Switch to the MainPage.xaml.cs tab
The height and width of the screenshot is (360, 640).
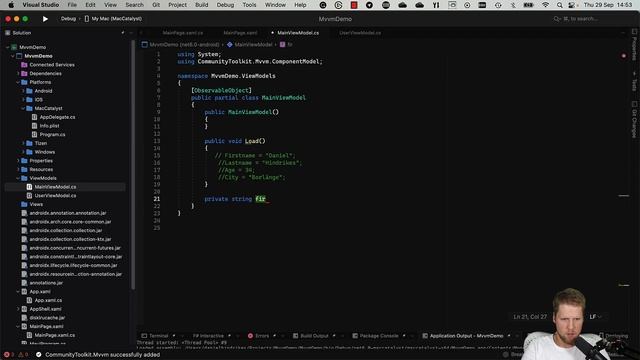tap(182, 33)
